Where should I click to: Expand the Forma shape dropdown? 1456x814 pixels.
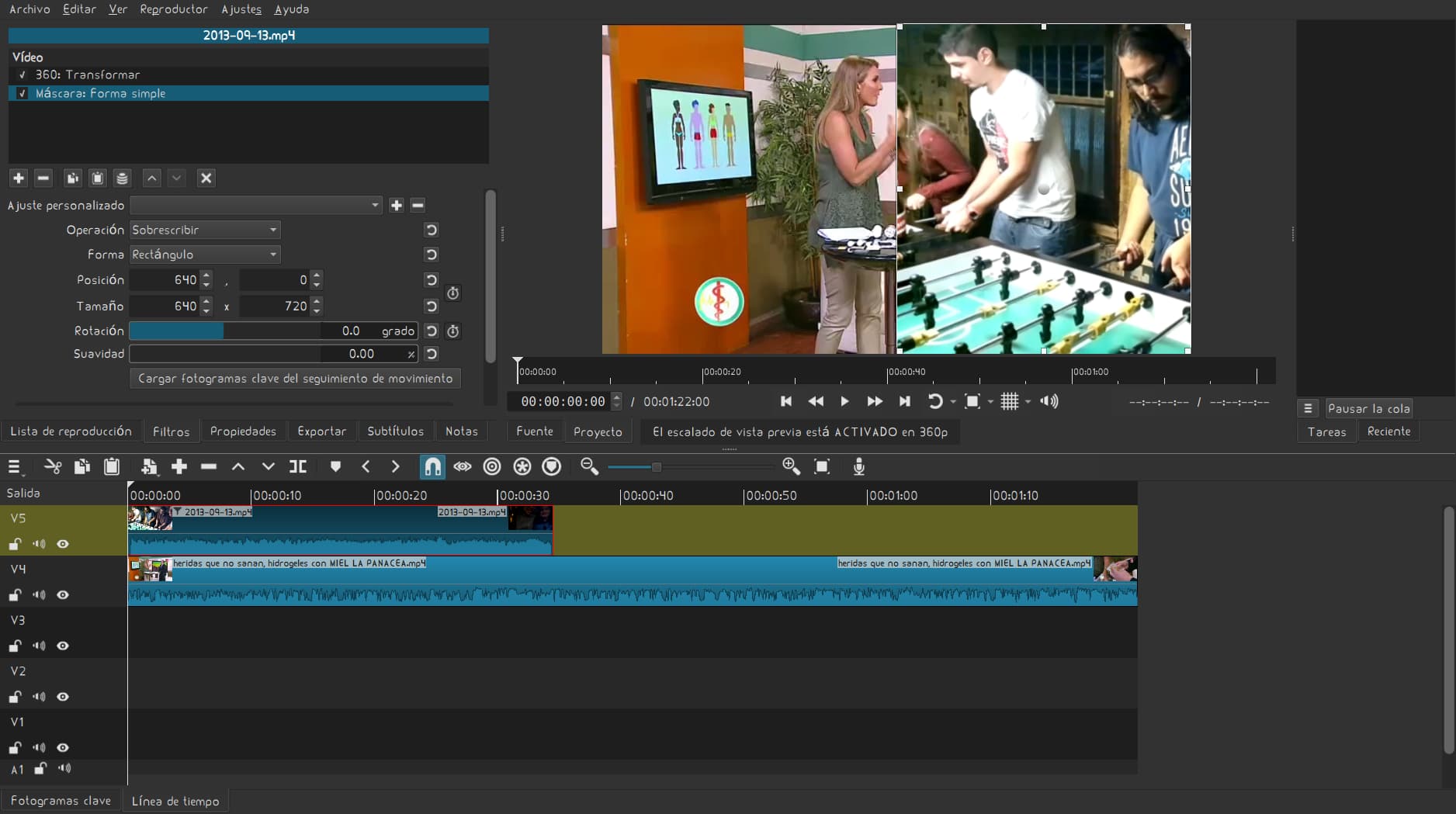(205, 255)
